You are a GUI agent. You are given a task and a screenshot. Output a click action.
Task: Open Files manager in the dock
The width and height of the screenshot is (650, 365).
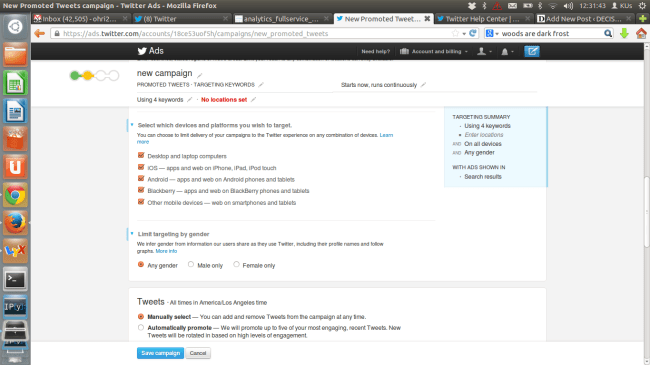tap(15, 55)
